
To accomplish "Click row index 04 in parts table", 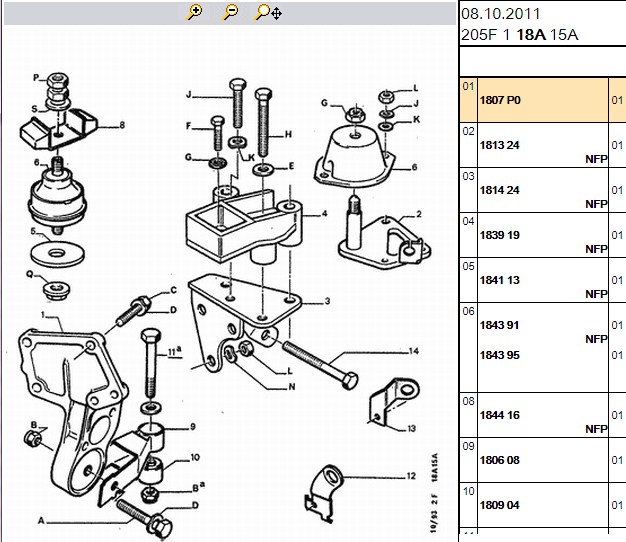I will pos(468,221).
